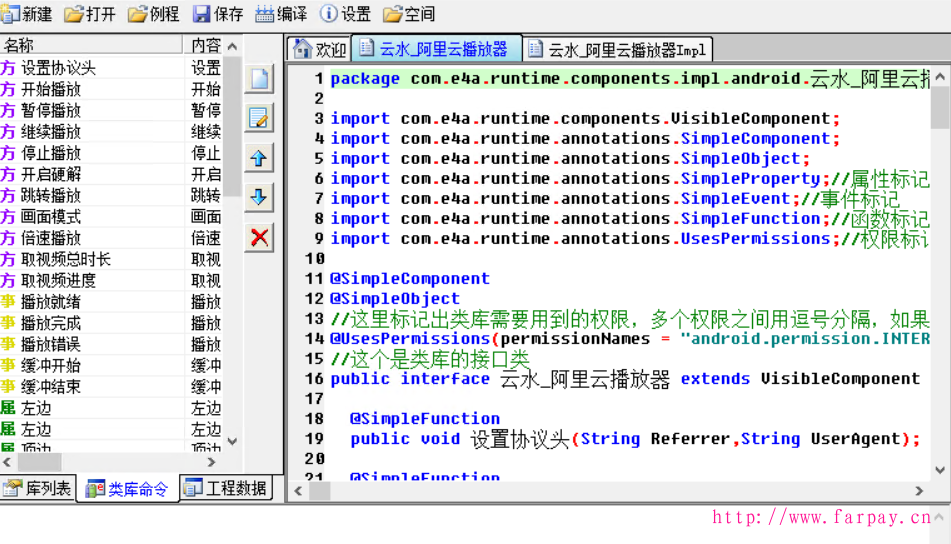Viewport: 951px width, 544px height.
Task: Select 设置协议头 in the command list
Action: tap(58, 68)
